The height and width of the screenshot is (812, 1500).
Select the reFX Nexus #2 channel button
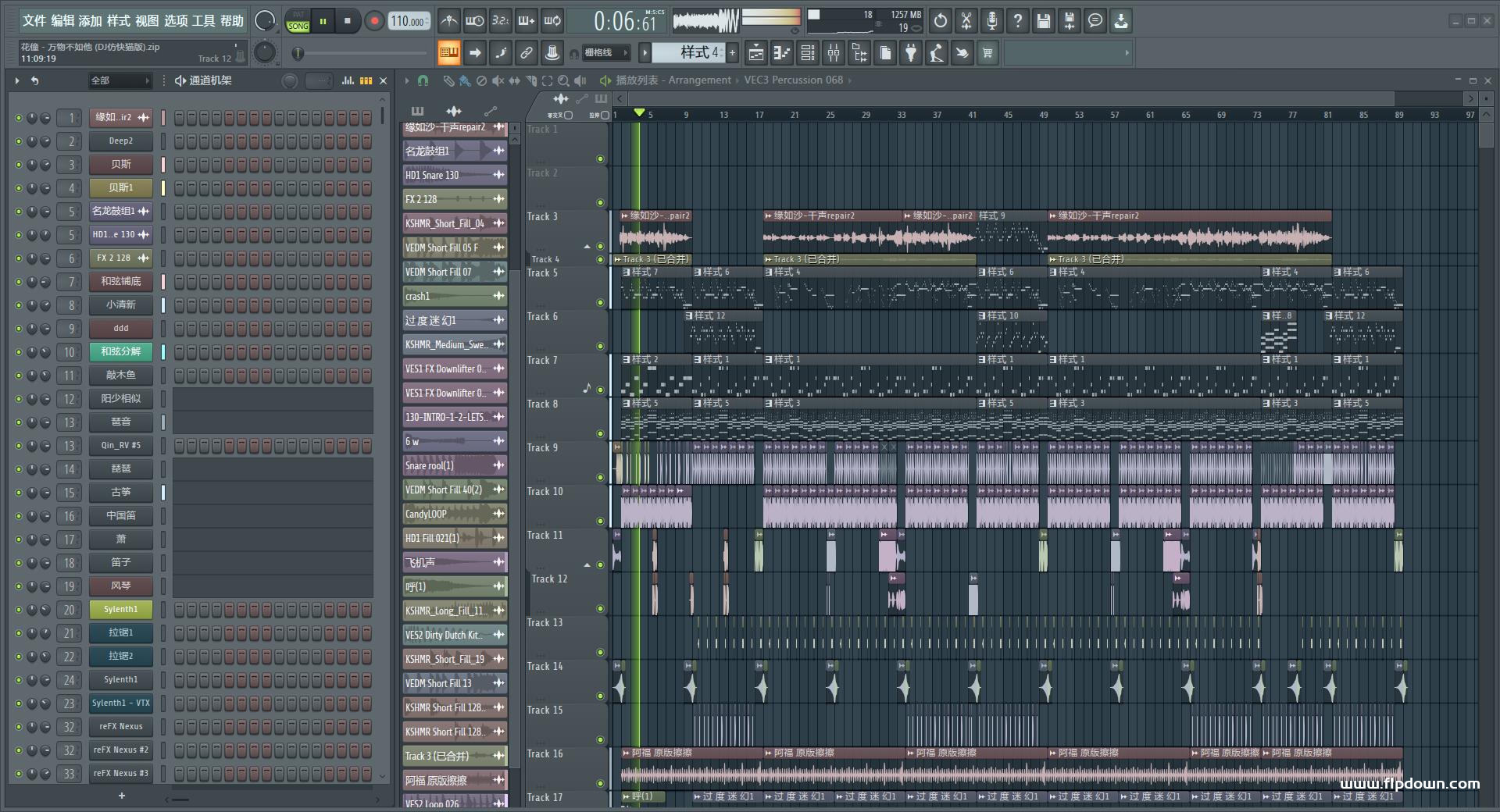coord(120,750)
